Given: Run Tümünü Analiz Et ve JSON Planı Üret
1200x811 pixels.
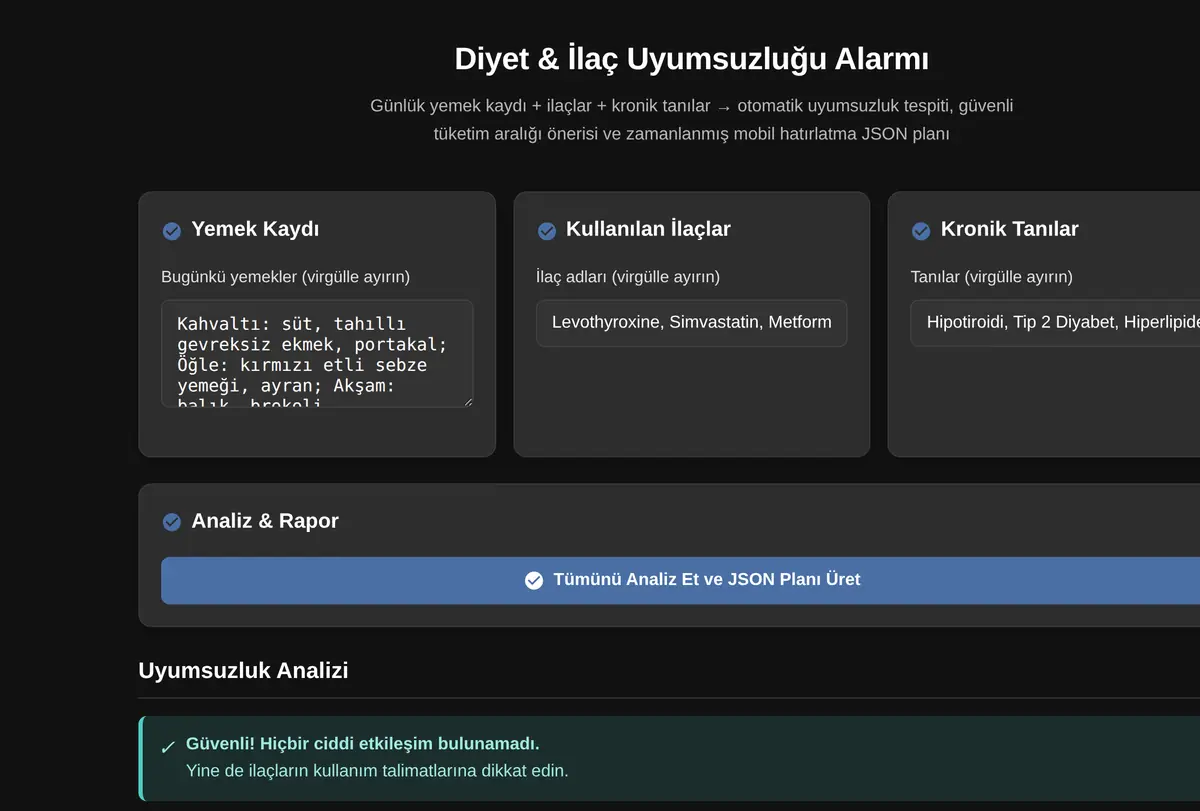Looking at the screenshot, I should [680, 580].
